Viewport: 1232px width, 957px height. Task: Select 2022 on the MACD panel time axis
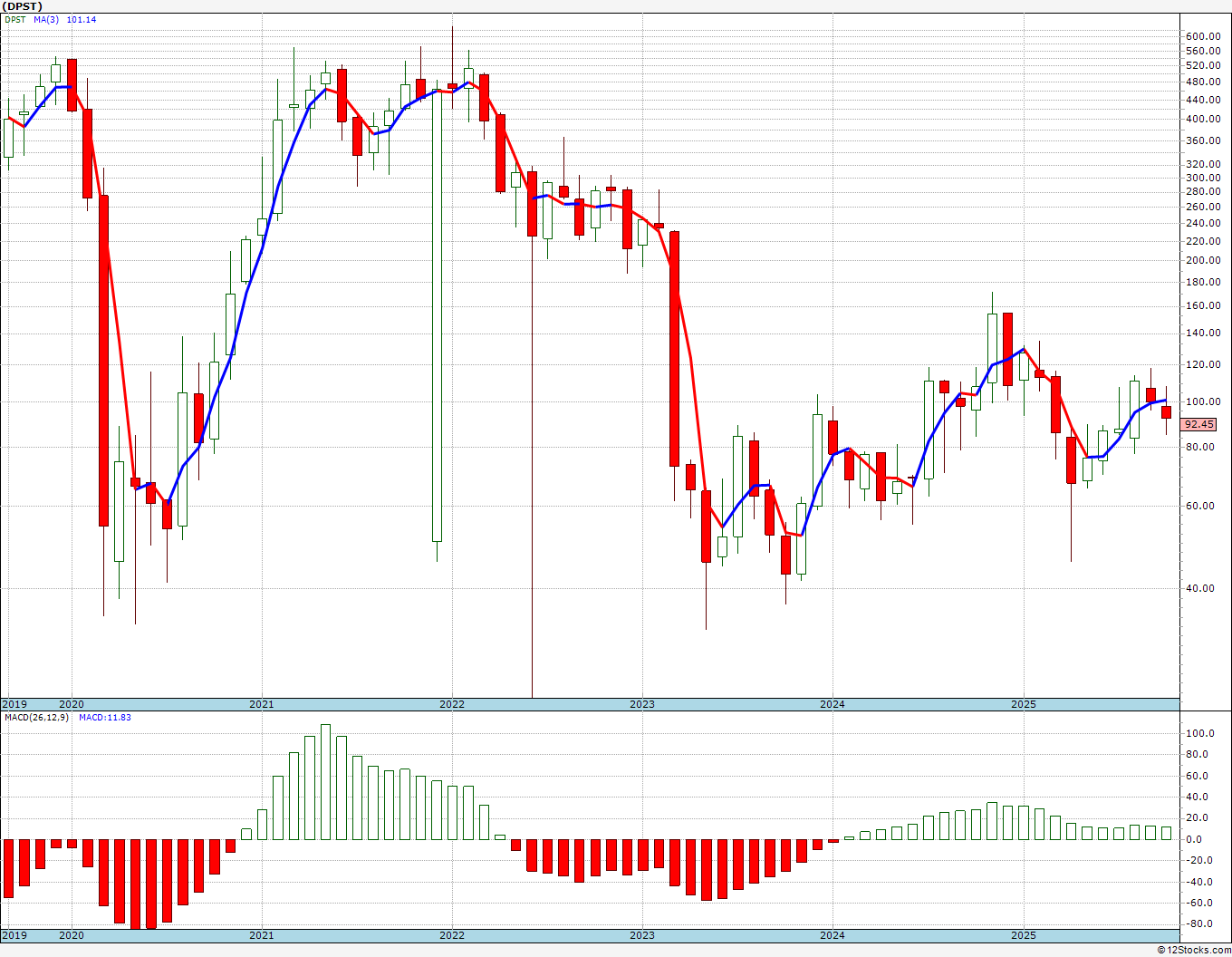tap(452, 935)
